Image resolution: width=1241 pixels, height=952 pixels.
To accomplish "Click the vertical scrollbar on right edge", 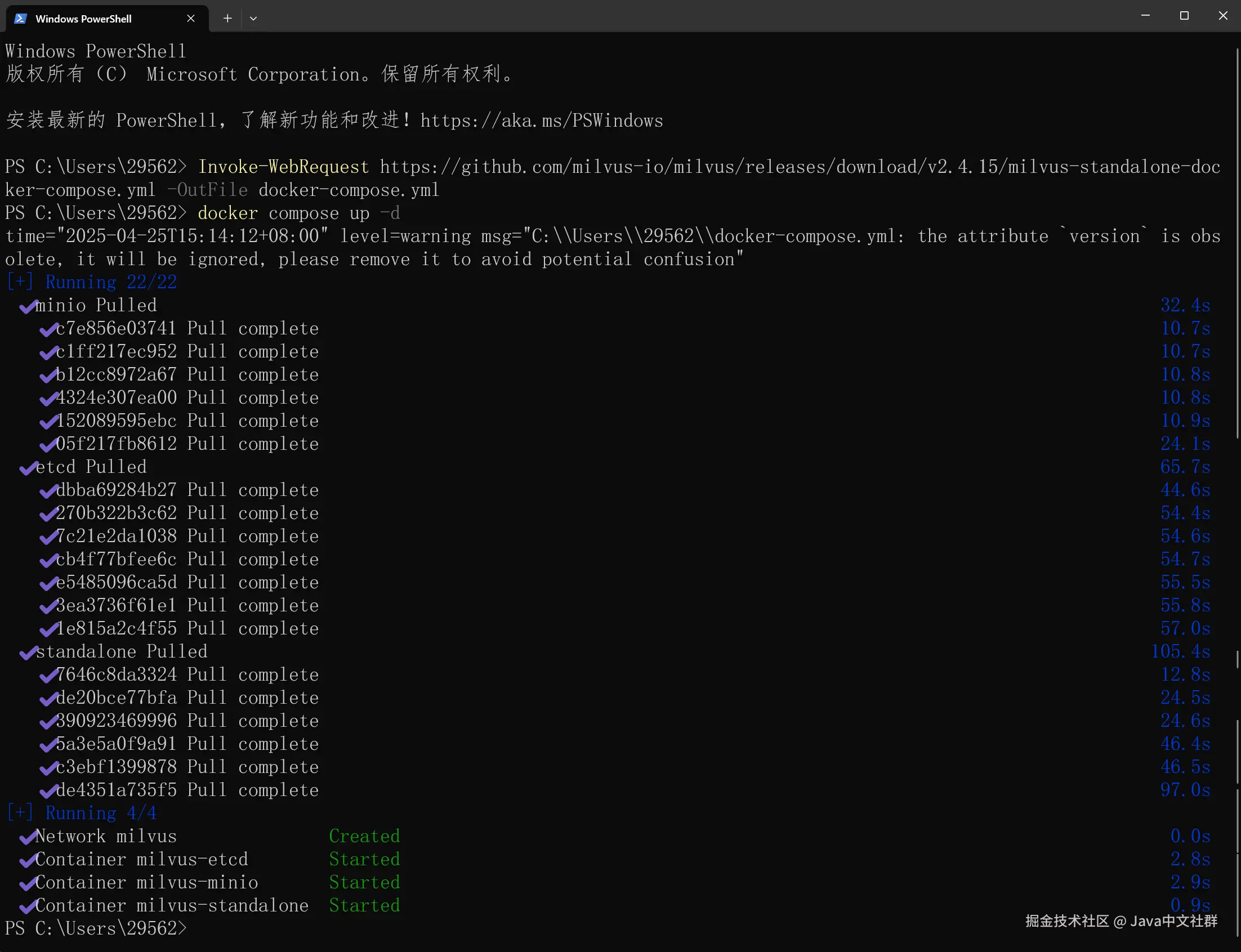I will pyautogui.click(x=1237, y=244).
